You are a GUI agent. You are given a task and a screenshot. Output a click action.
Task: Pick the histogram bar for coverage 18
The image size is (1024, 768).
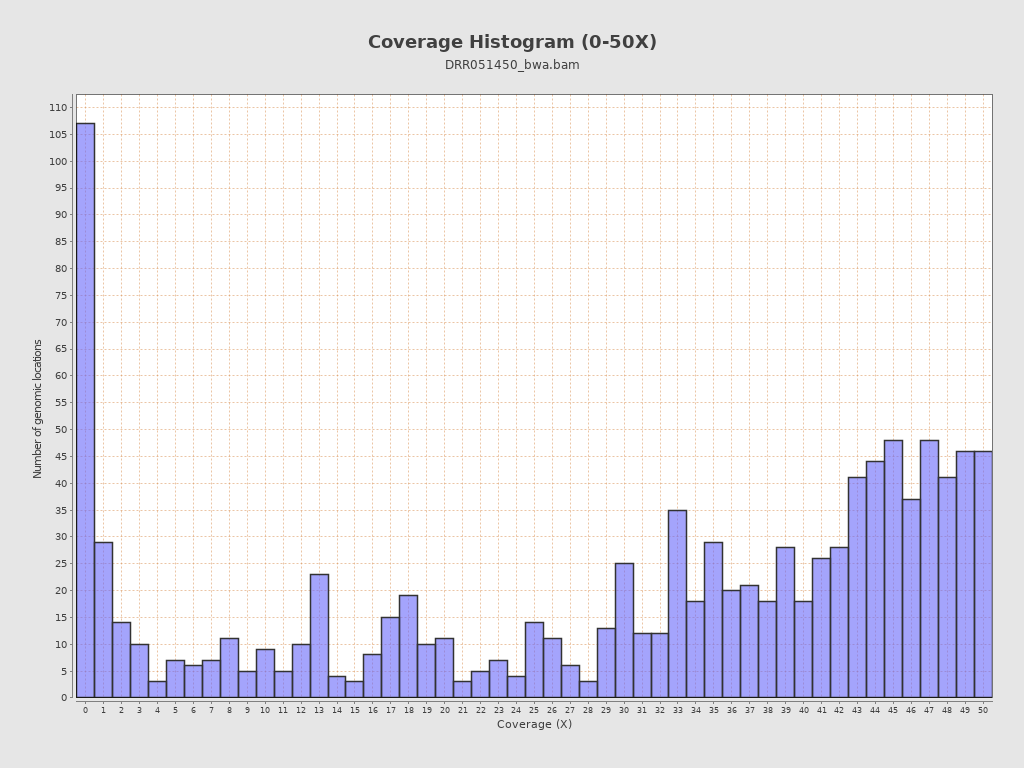click(x=409, y=647)
